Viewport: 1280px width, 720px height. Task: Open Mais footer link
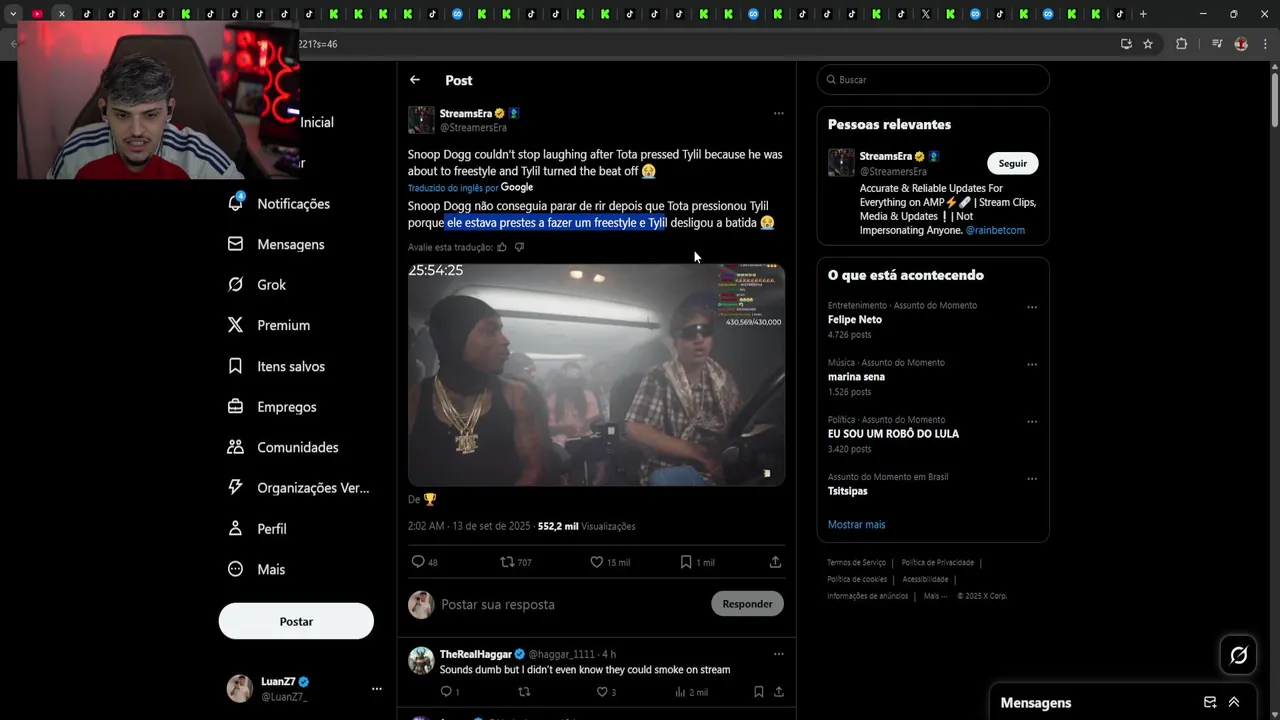[x=934, y=596]
